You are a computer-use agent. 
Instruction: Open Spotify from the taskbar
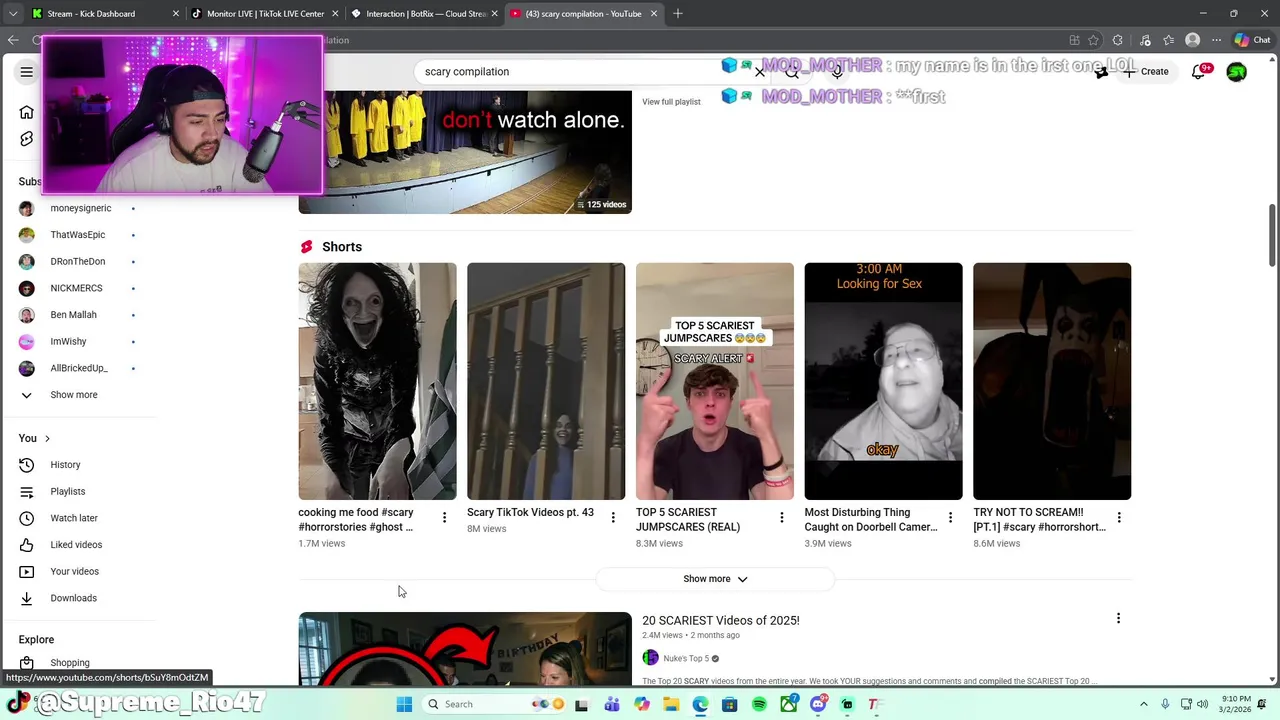pos(760,704)
